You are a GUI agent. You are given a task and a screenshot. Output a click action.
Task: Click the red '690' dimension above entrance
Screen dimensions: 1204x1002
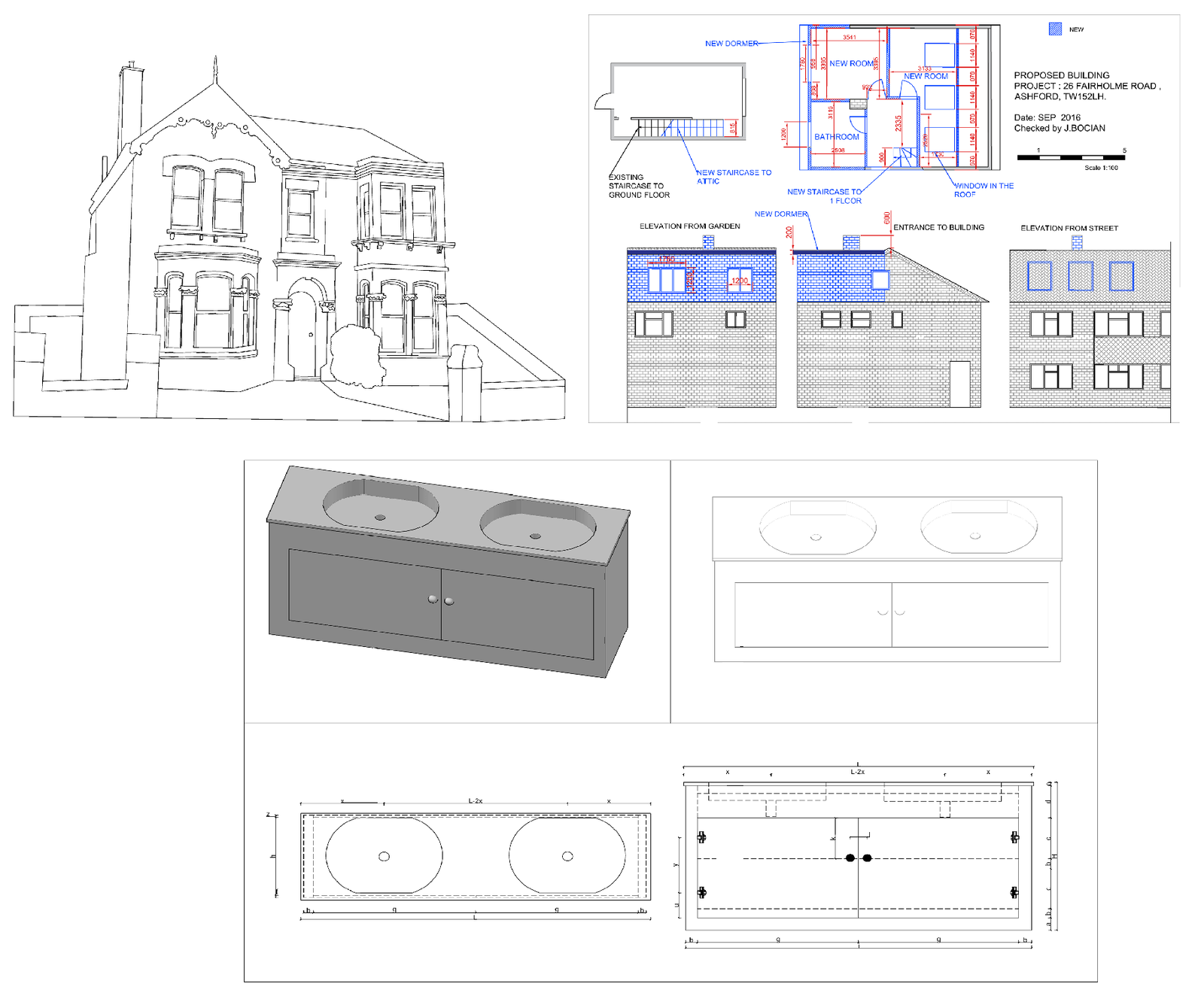click(x=887, y=218)
